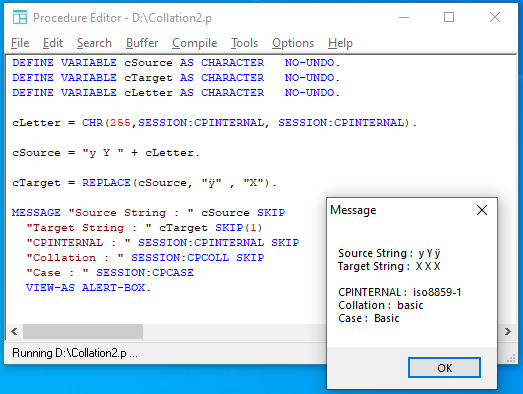Screen dimensions: 523x394
Task: Open the File menu
Action: point(20,43)
